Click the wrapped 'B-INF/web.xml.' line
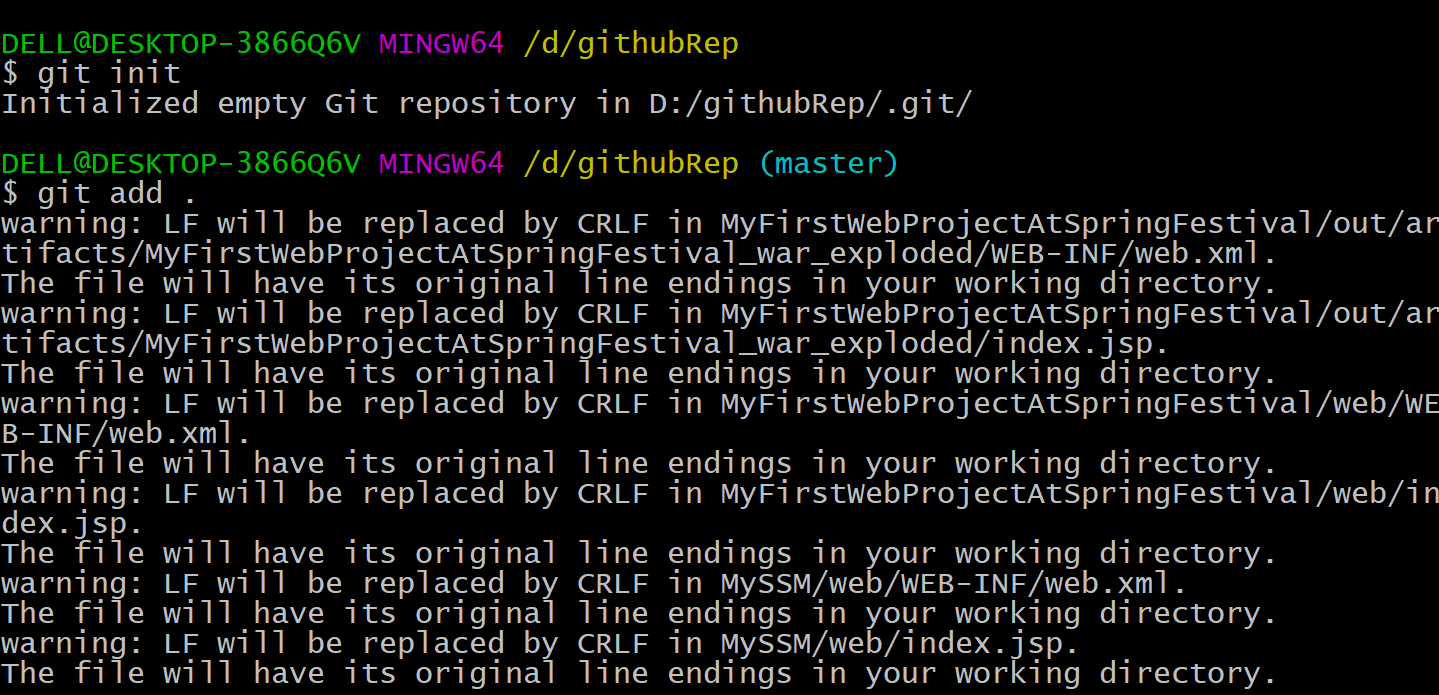Screen dimensions: 1439x695 [127, 433]
